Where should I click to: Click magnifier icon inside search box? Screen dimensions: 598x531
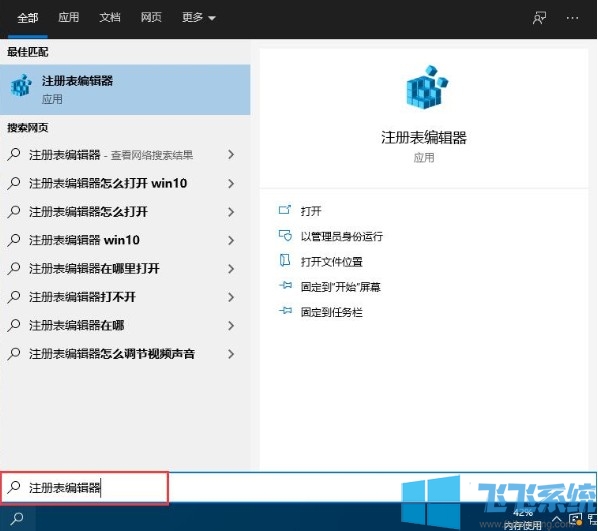14,487
